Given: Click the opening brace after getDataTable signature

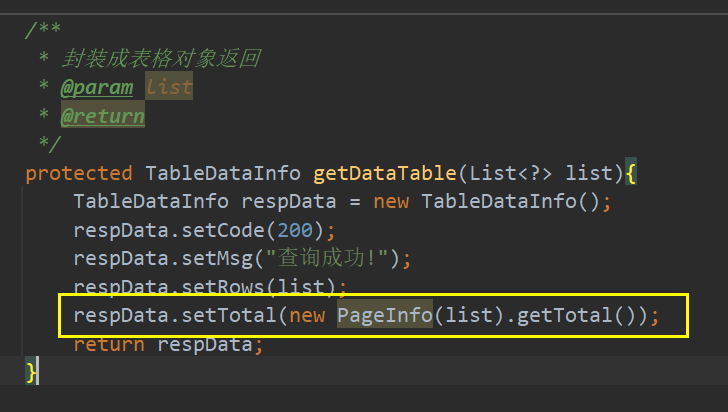Looking at the screenshot, I should tap(630, 173).
